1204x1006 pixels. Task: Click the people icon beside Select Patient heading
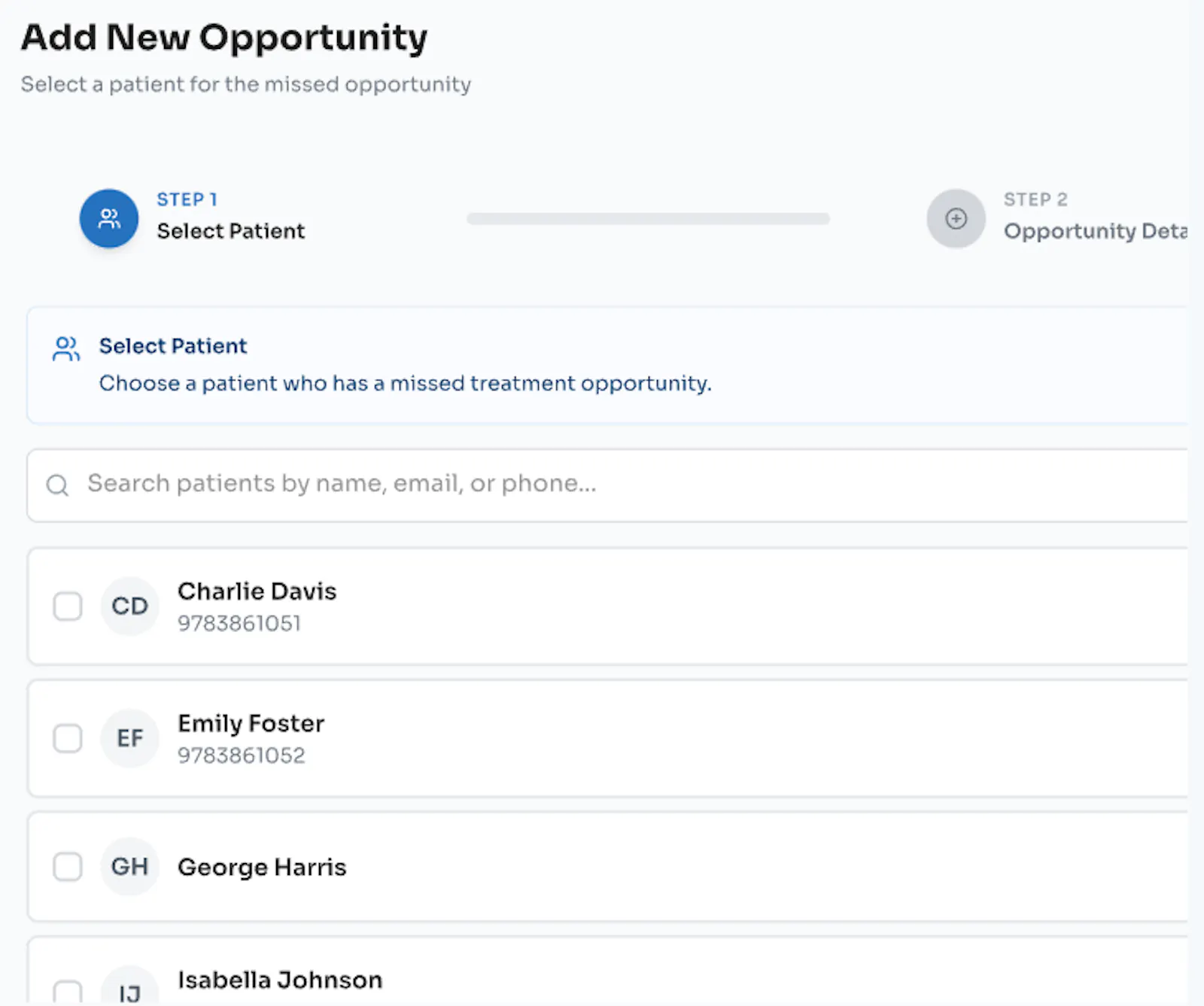(x=66, y=348)
